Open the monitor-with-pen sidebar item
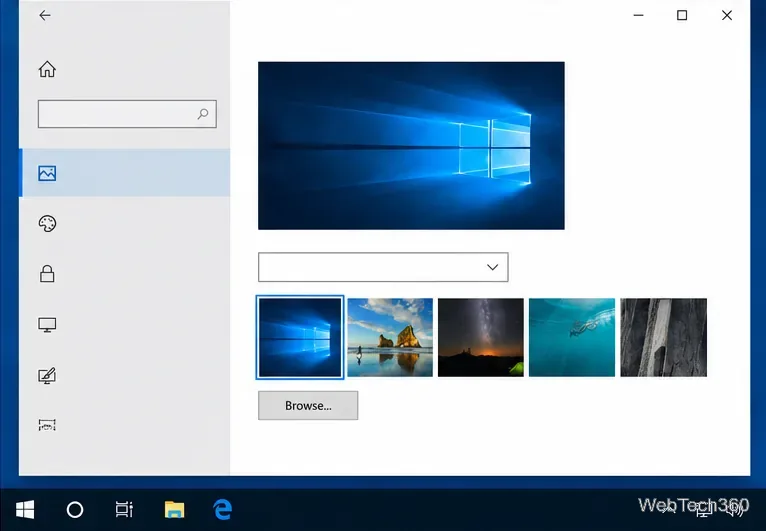 (47, 376)
